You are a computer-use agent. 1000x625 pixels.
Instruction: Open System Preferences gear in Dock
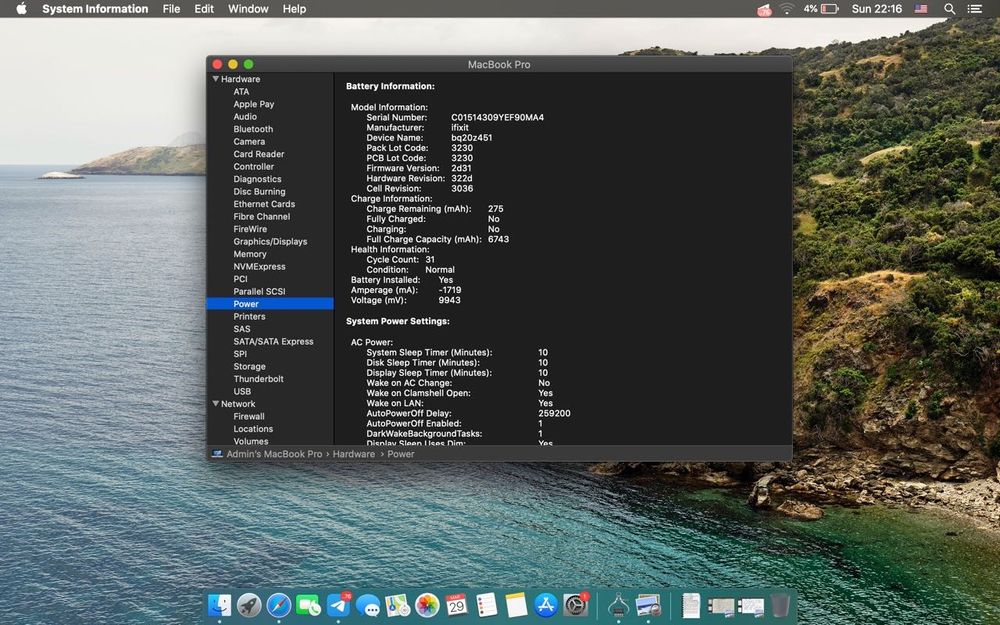coord(575,605)
